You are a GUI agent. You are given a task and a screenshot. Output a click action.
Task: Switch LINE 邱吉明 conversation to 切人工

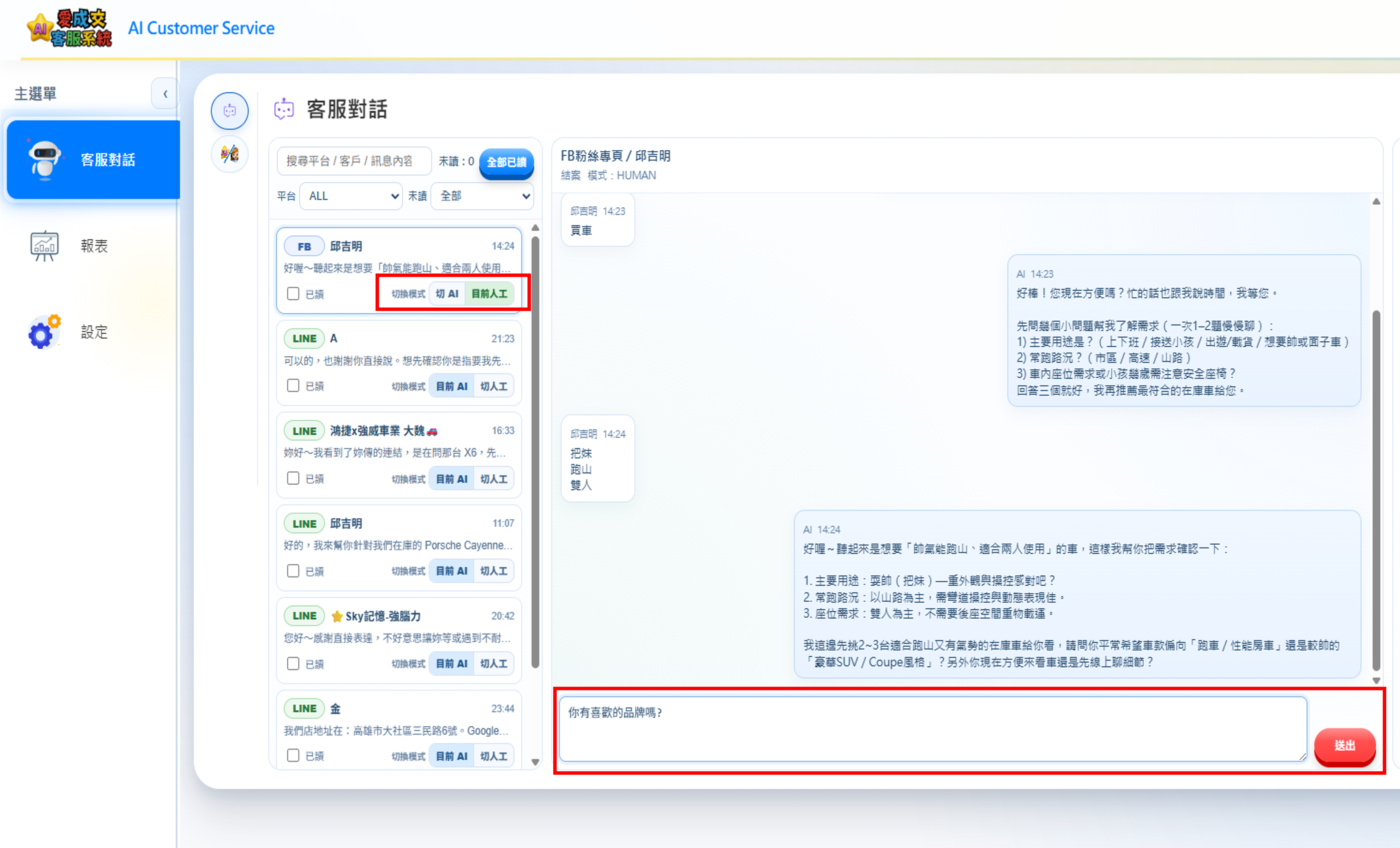pos(494,571)
